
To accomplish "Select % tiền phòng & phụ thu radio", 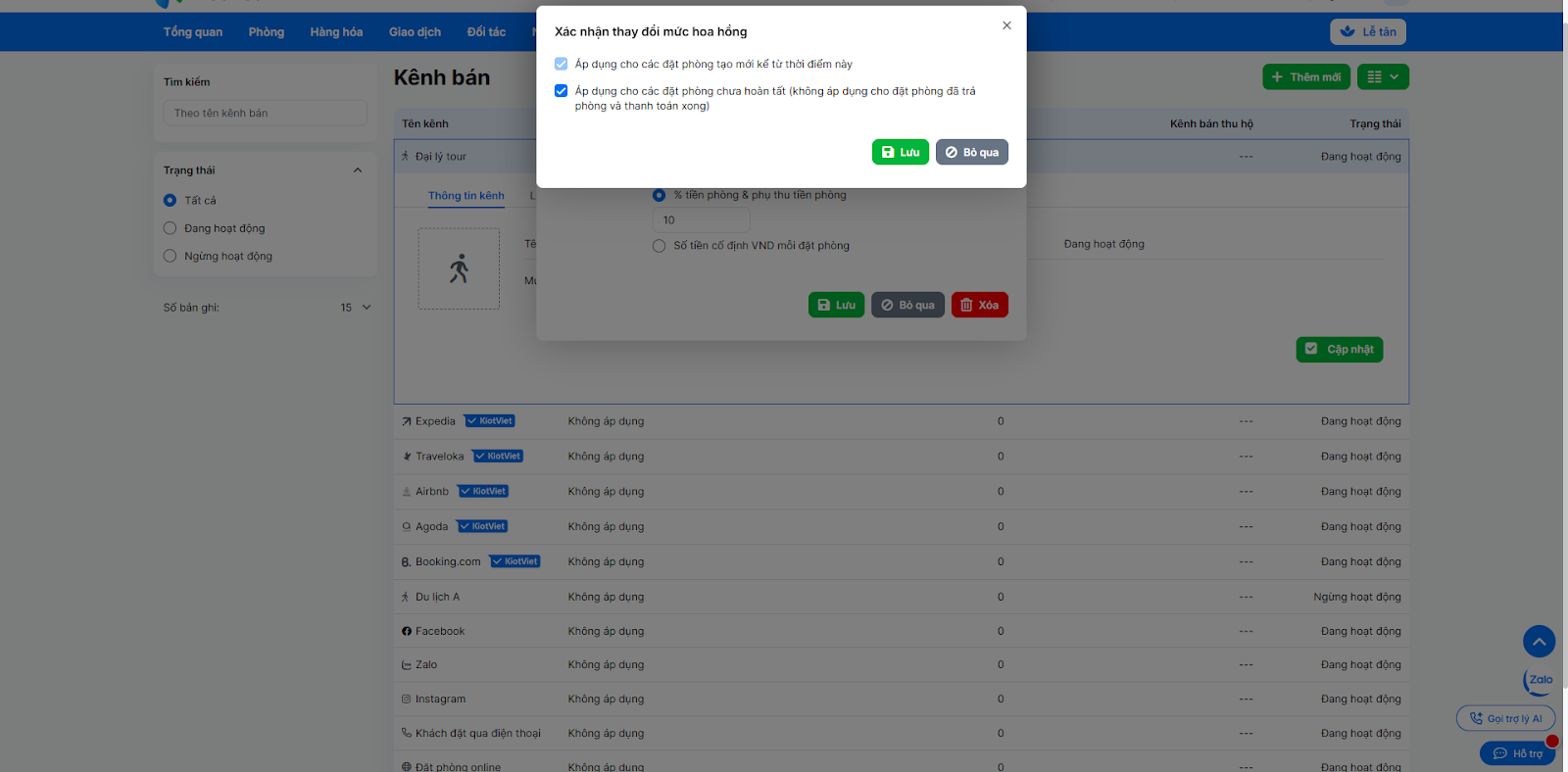I will (x=659, y=195).
